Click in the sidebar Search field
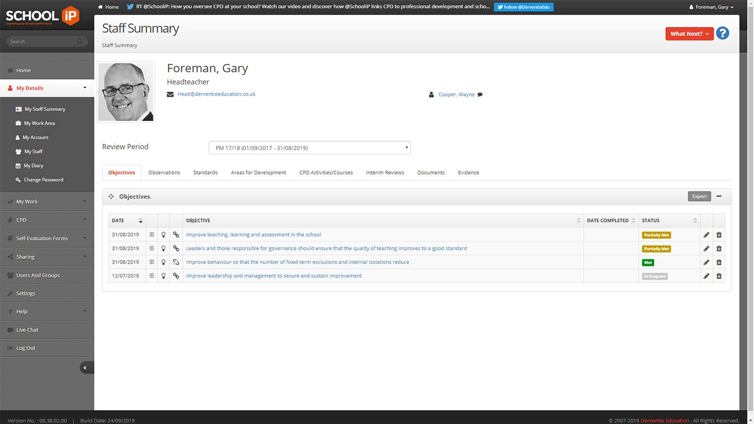The width and height of the screenshot is (754, 424). 47,41
